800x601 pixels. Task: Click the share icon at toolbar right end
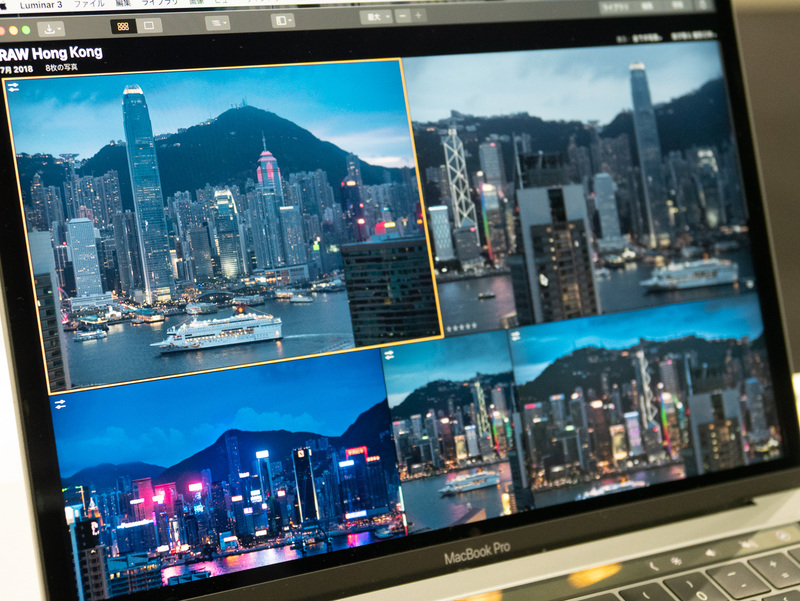coord(703,5)
